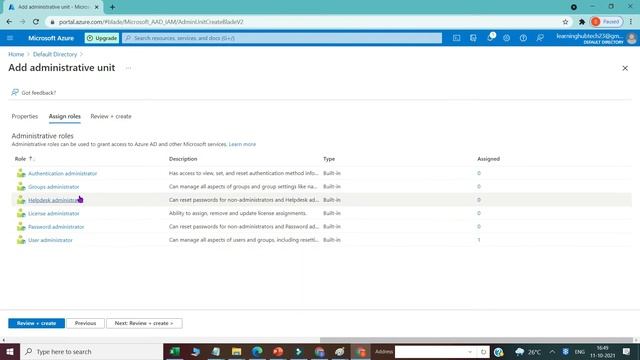The image size is (640, 360).
Task: Open the ellipsis menu beside the blade title
Action: click(x=128, y=68)
